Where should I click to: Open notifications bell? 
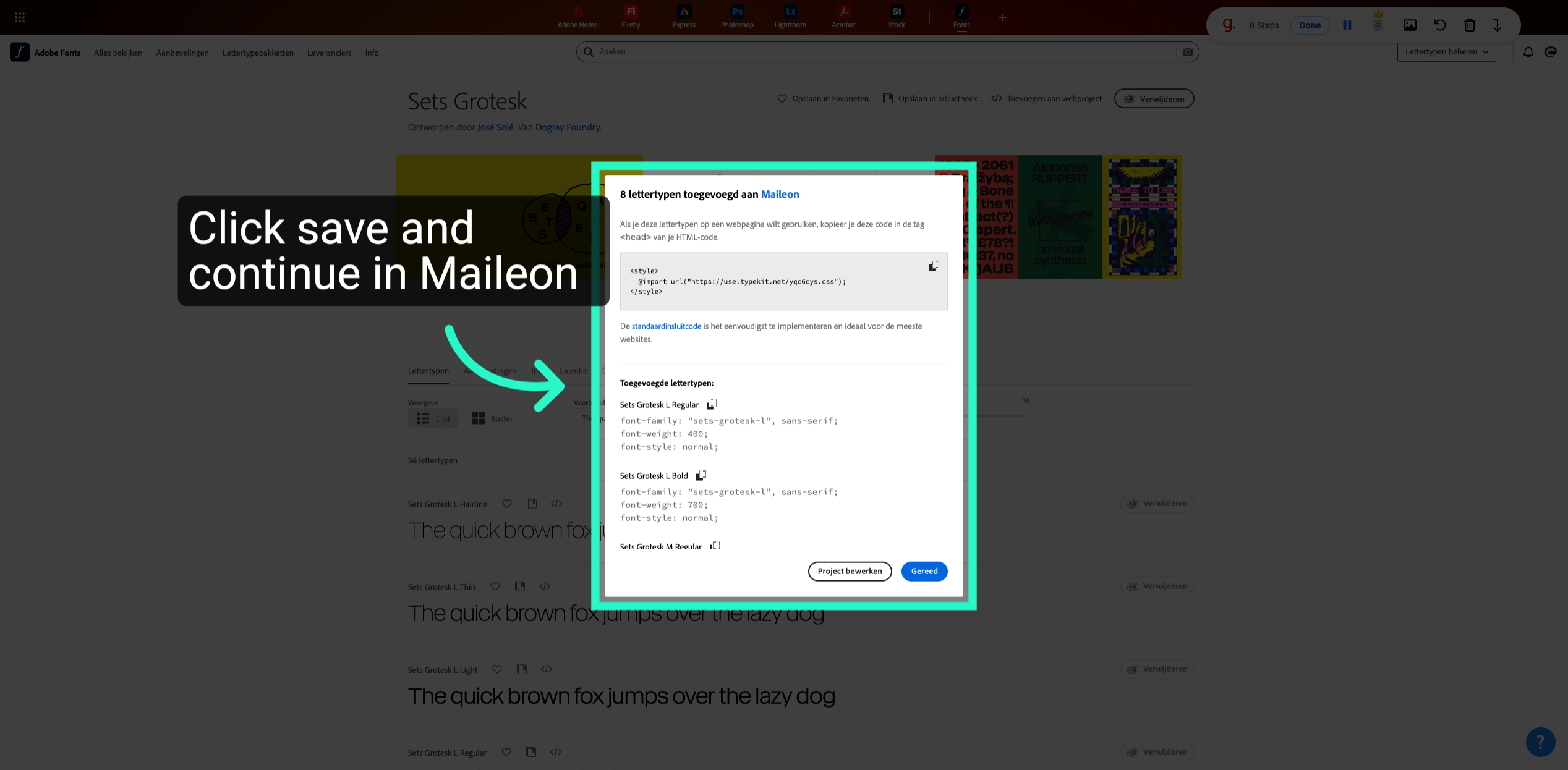pyautogui.click(x=1528, y=52)
